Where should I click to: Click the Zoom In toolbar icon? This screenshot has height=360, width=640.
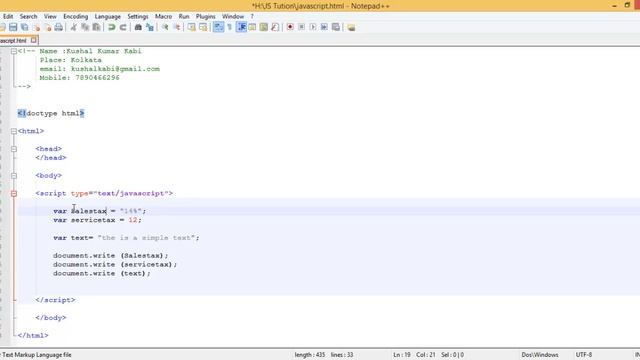165,27
